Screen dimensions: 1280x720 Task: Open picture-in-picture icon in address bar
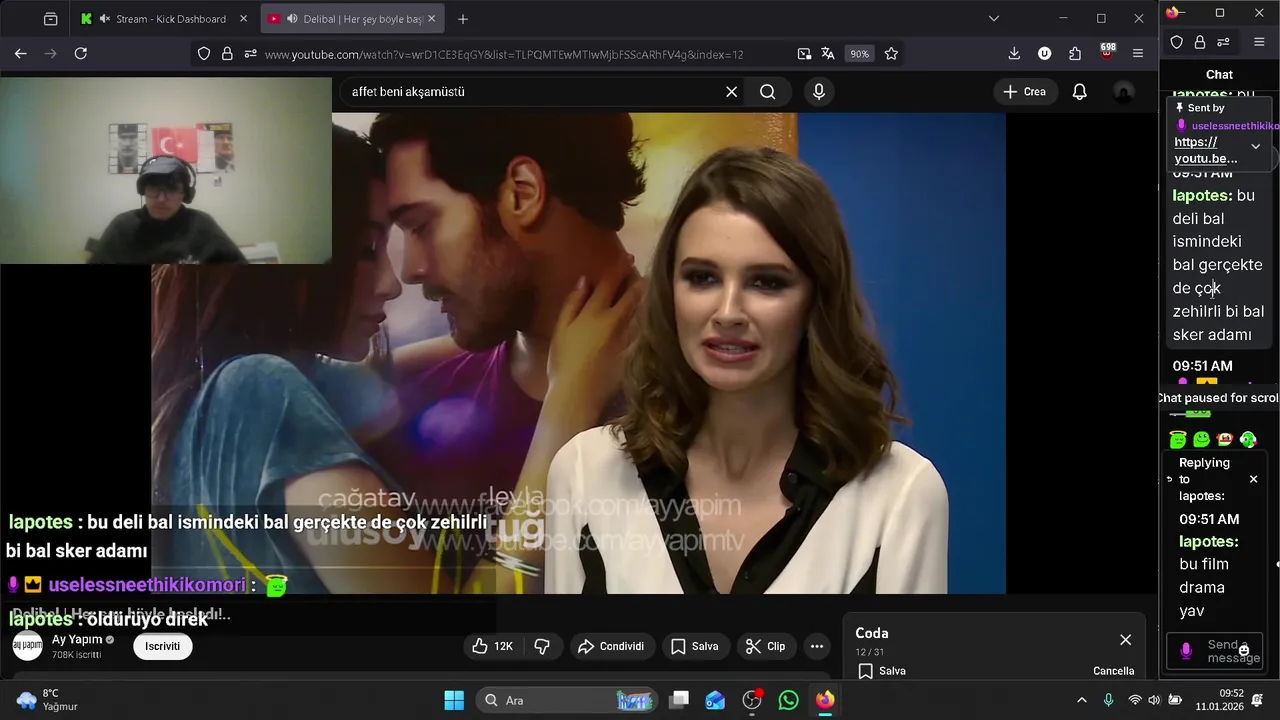coord(804,54)
